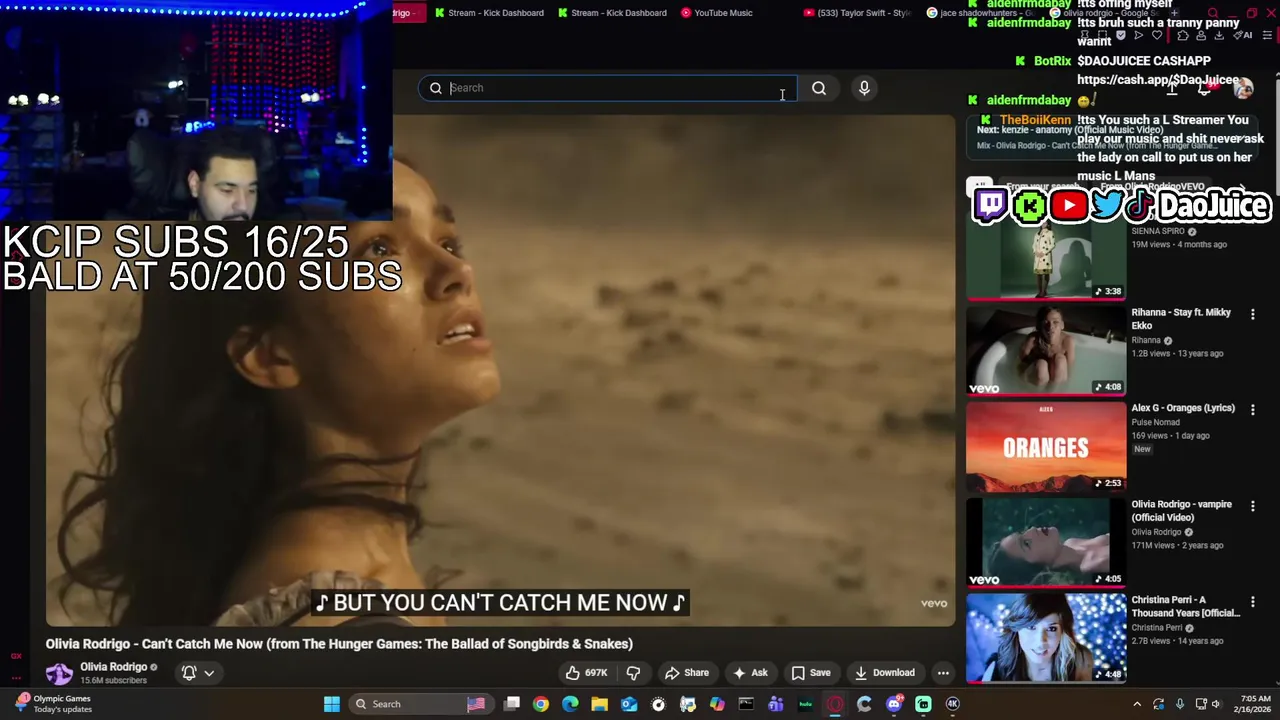
Task: Open Alex G - Oranges (Lyrics) title
Action: (1183, 408)
